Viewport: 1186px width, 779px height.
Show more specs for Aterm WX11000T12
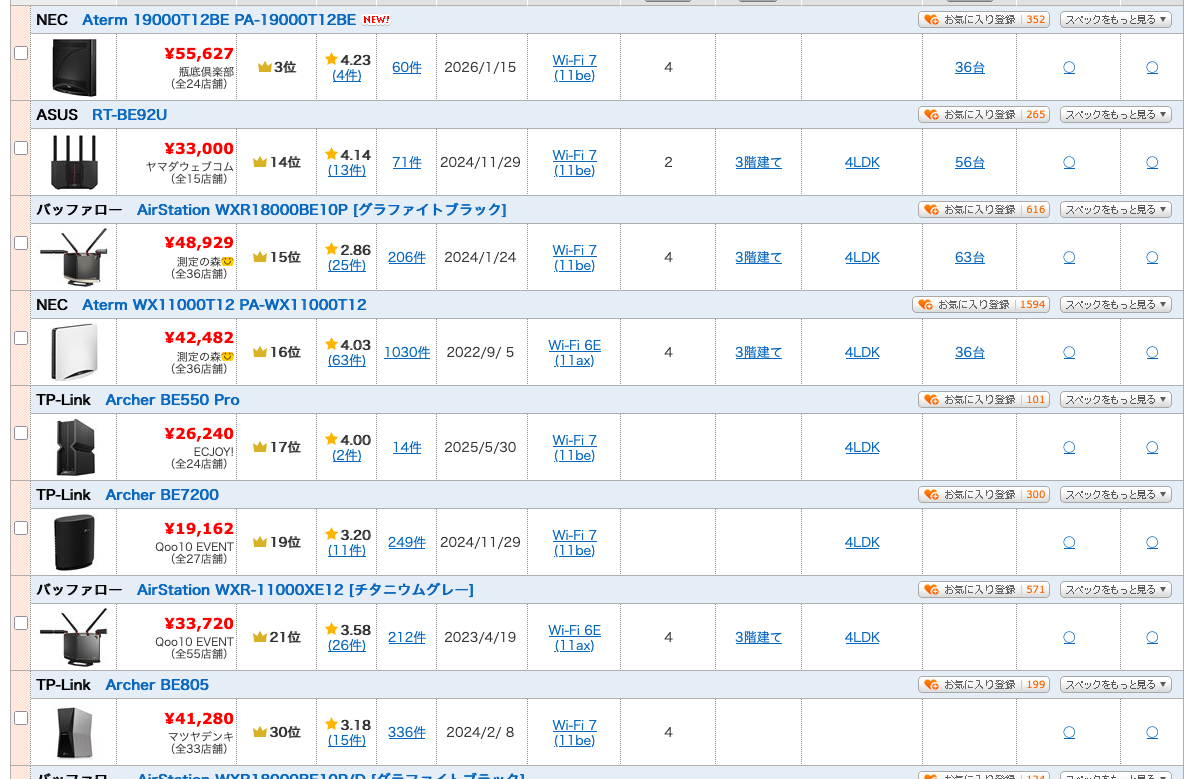point(1116,305)
